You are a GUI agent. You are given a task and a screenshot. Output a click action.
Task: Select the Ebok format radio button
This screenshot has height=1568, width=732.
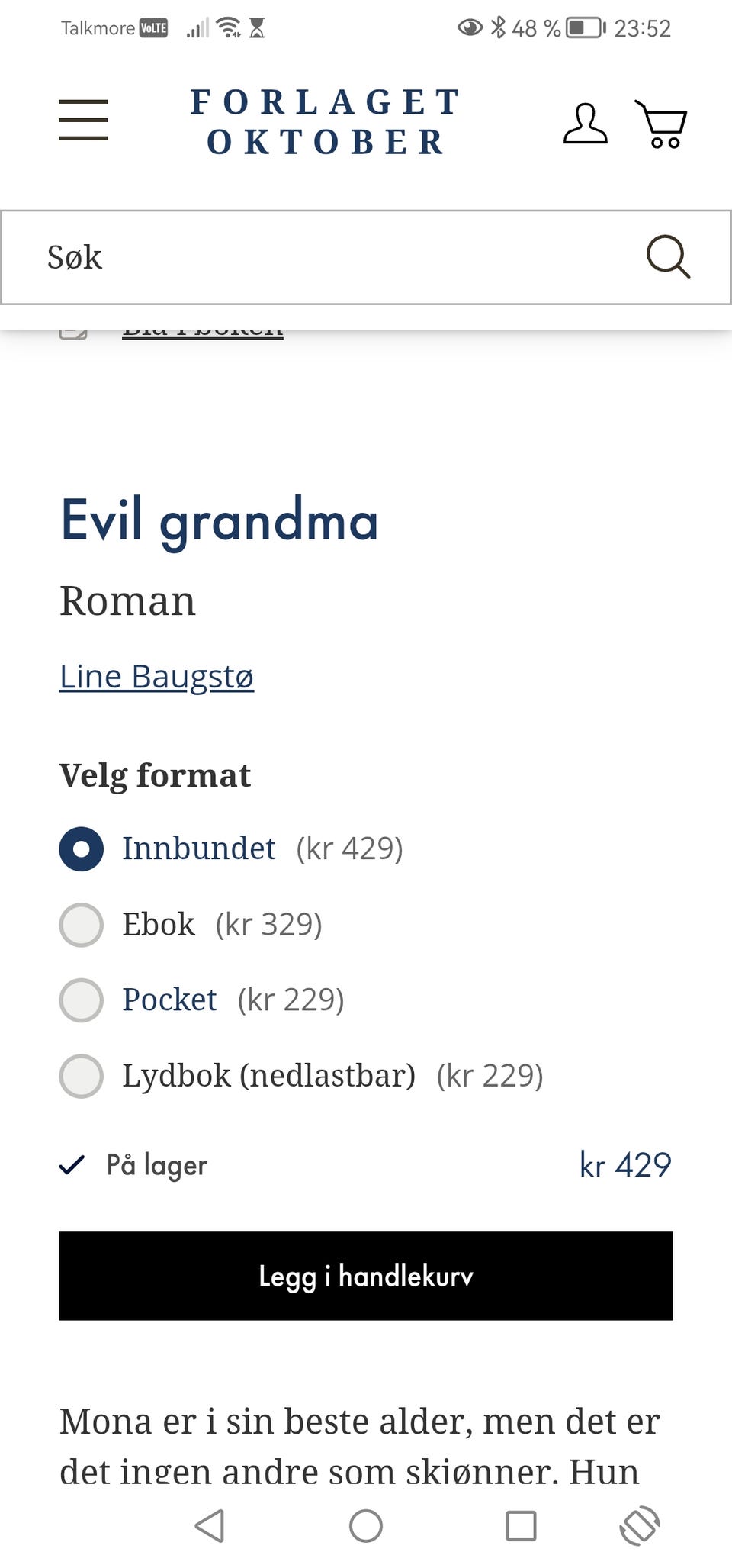tap(81, 925)
